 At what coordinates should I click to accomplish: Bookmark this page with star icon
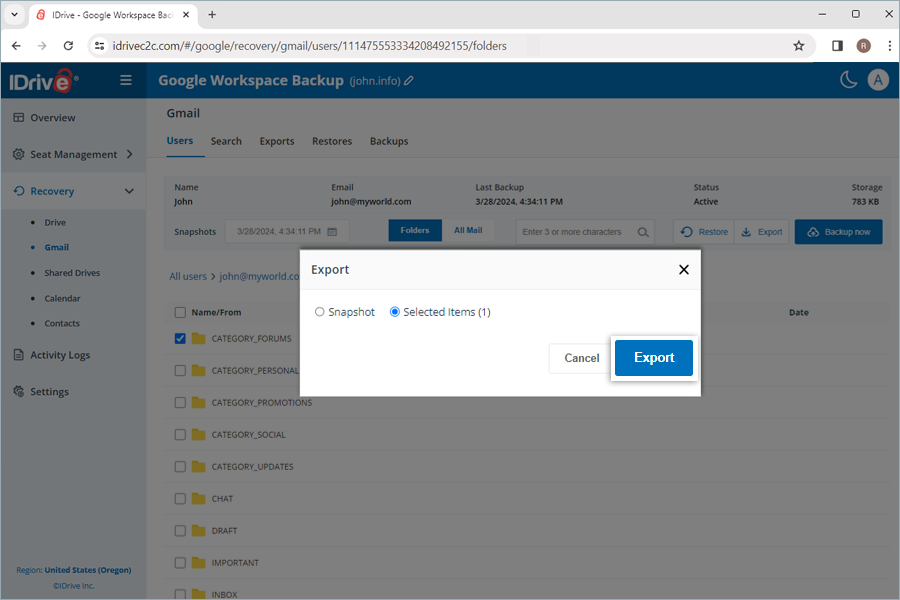798,45
